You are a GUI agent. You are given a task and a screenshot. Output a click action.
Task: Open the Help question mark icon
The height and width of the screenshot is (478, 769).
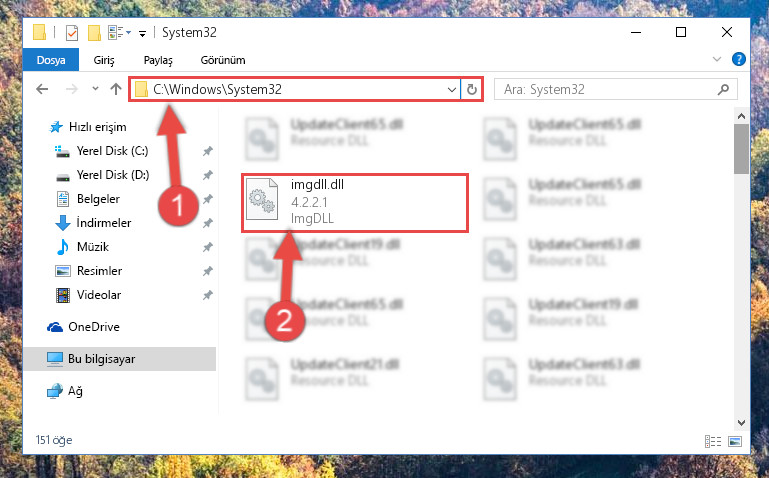pos(738,59)
